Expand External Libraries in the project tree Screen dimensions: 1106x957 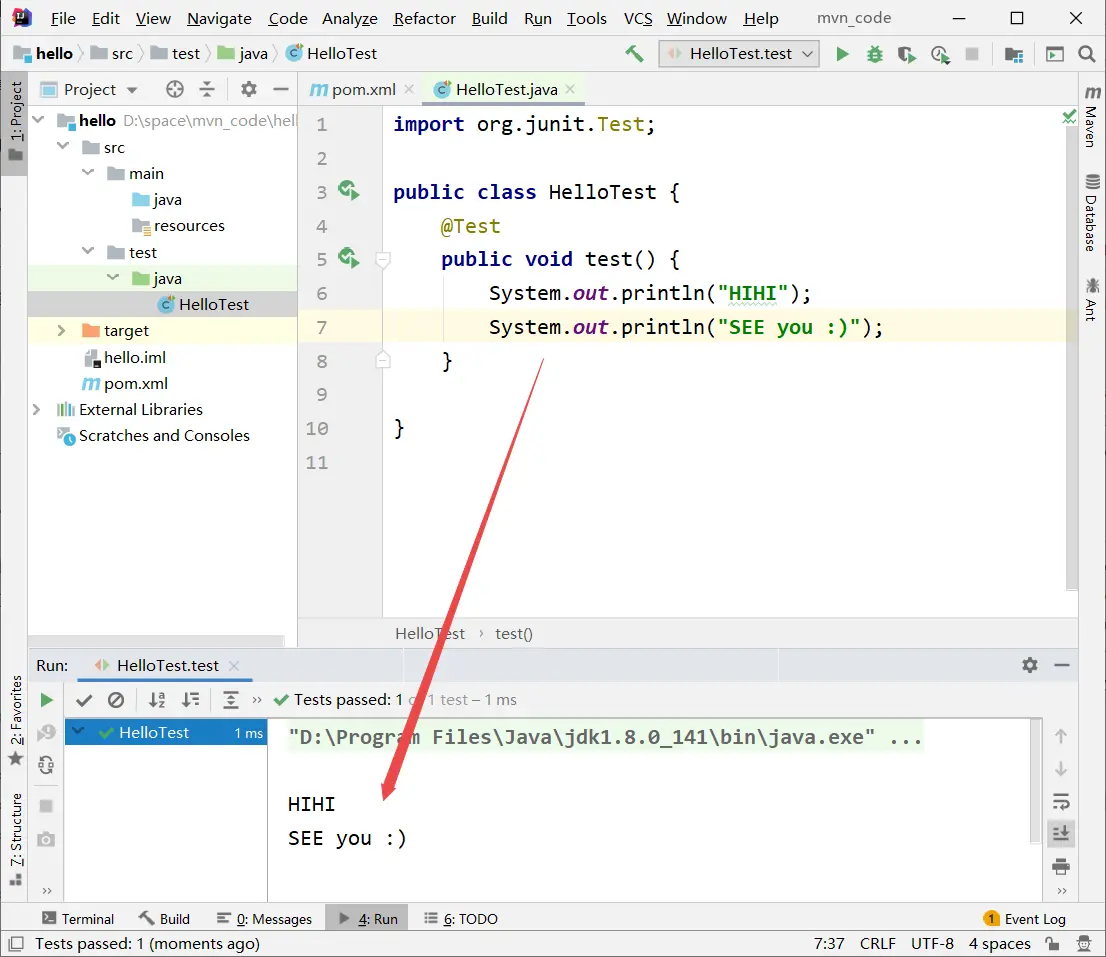[37, 410]
